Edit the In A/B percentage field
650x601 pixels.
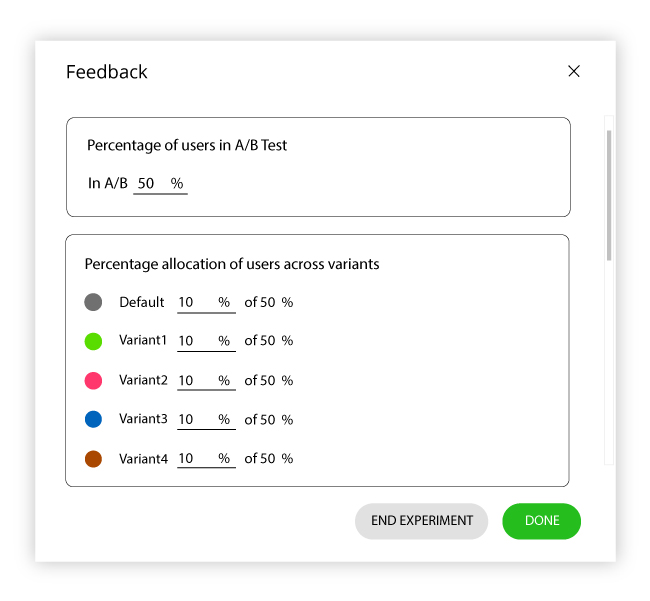[x=160, y=184]
